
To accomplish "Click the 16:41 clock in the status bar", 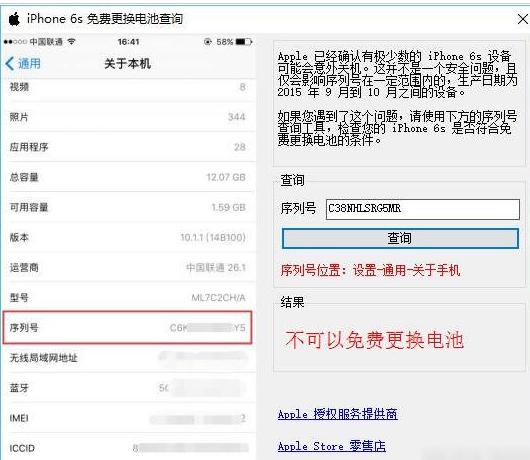I will [128, 42].
